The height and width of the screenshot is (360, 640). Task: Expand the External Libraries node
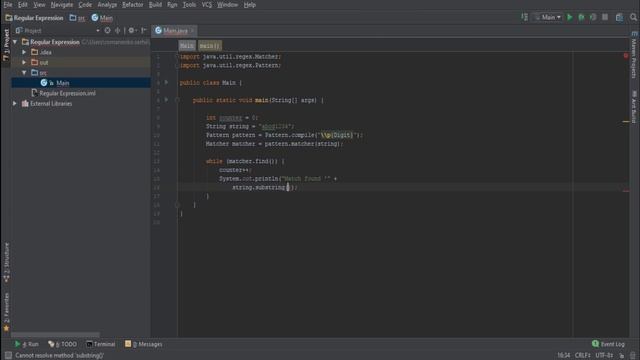click(x=15, y=104)
